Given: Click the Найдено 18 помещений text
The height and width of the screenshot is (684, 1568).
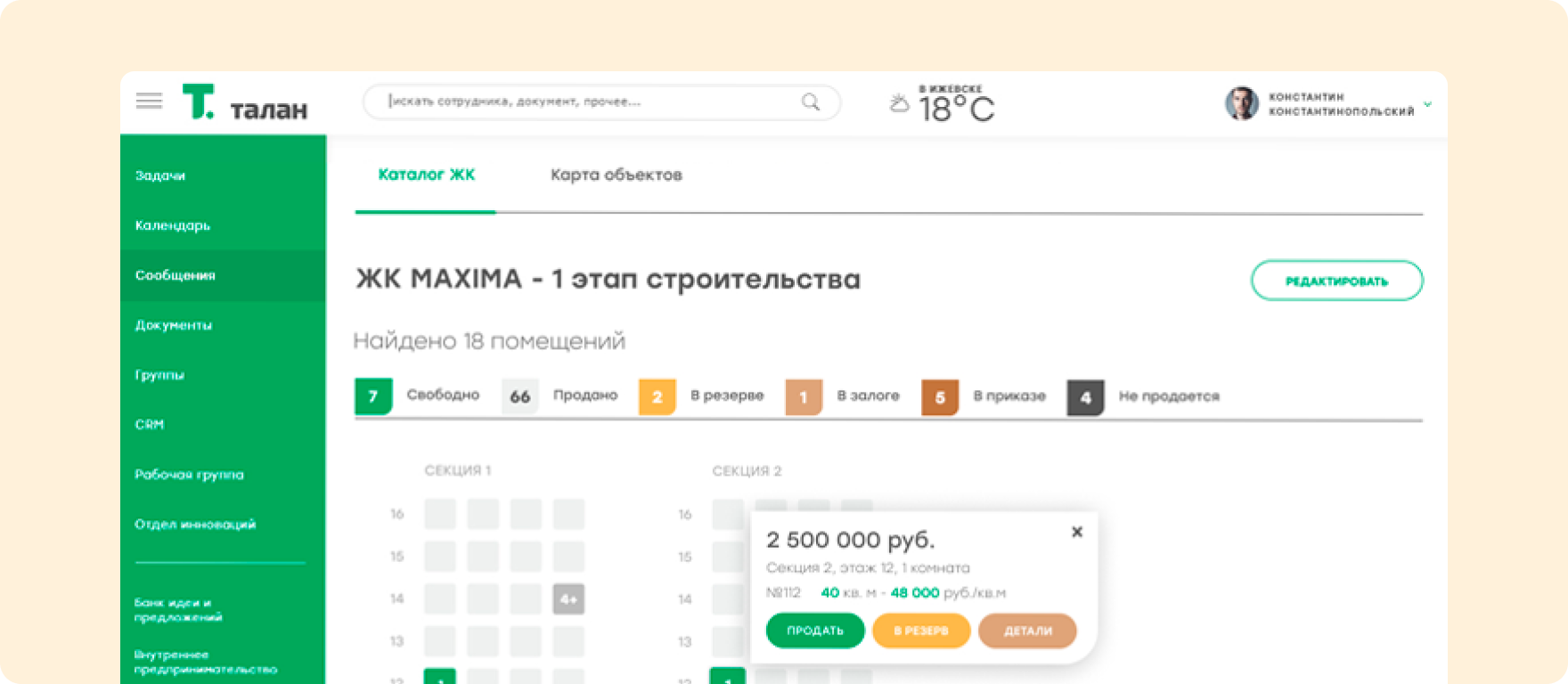Looking at the screenshot, I should click(489, 341).
